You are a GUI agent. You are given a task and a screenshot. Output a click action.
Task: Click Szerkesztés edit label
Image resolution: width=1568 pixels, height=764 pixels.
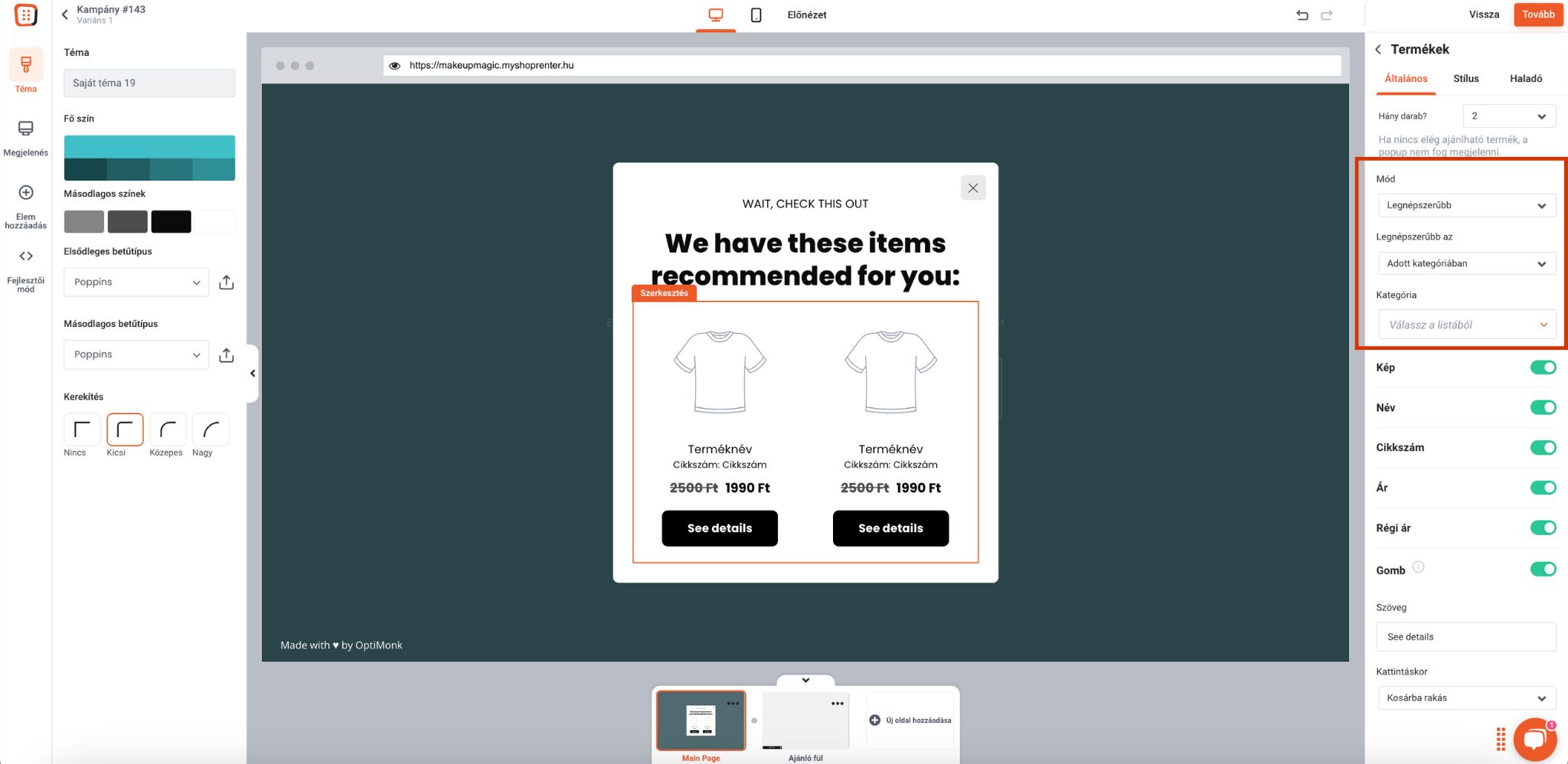tap(664, 293)
